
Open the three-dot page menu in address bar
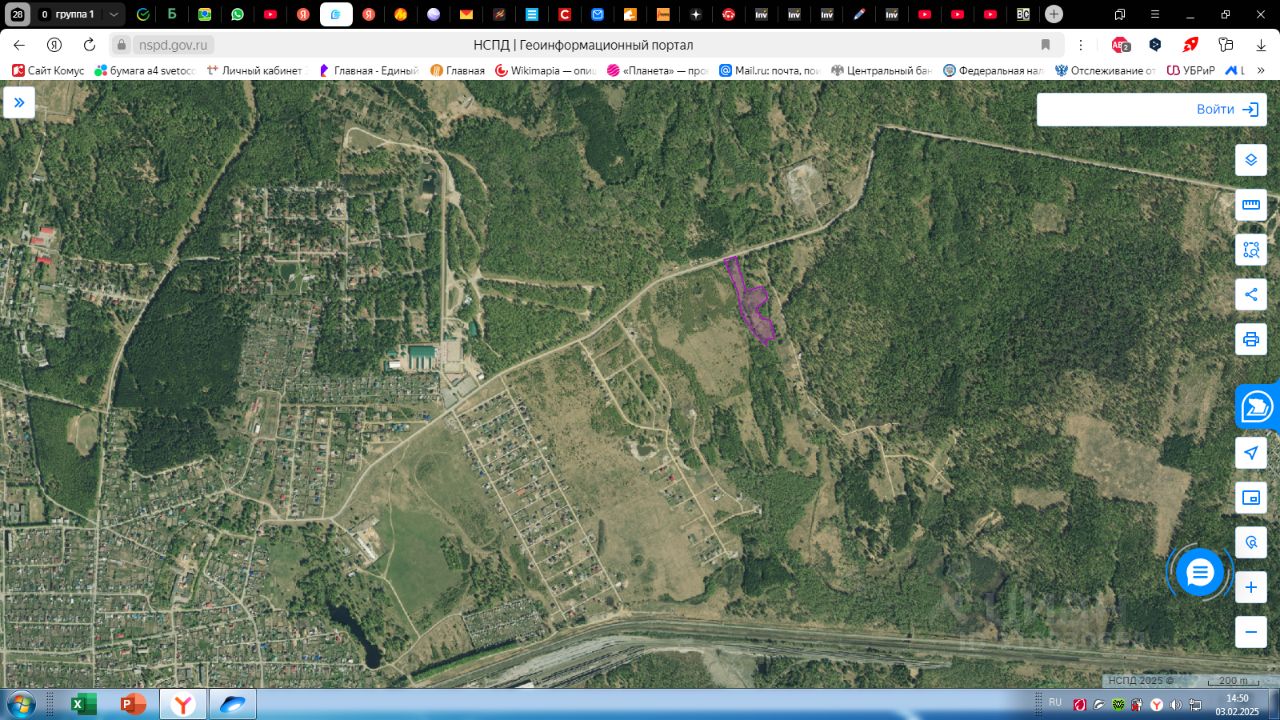[x=1079, y=45]
